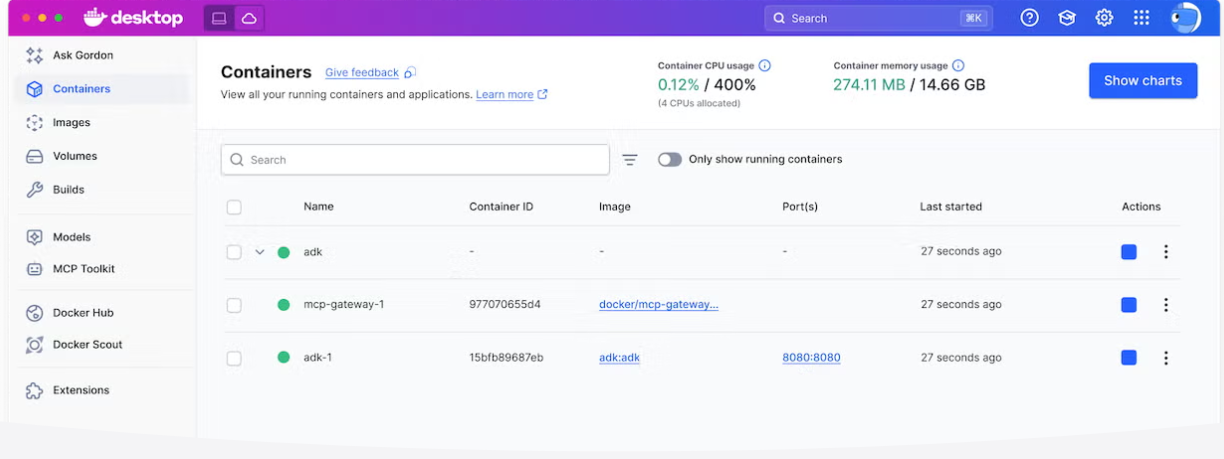Toggle Only show running containers

tap(670, 159)
